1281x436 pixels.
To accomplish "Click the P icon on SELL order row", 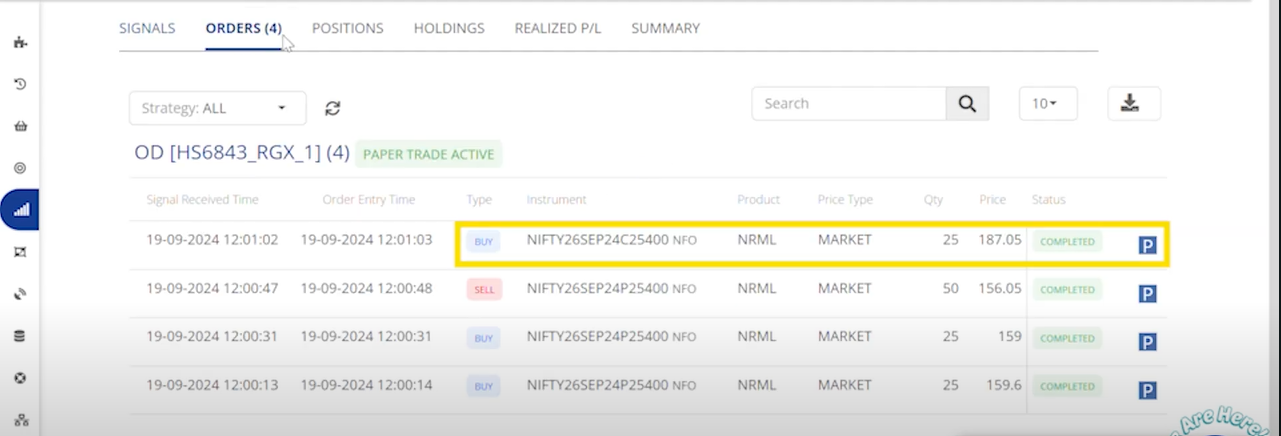I will tap(1147, 293).
